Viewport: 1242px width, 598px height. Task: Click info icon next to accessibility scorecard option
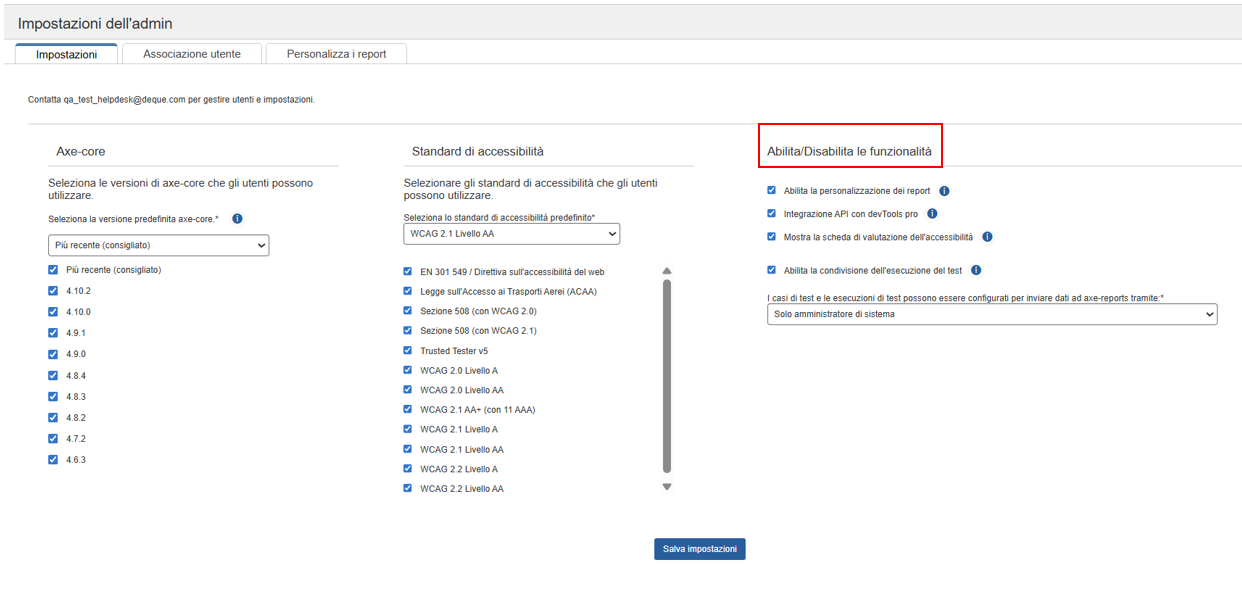coord(987,237)
